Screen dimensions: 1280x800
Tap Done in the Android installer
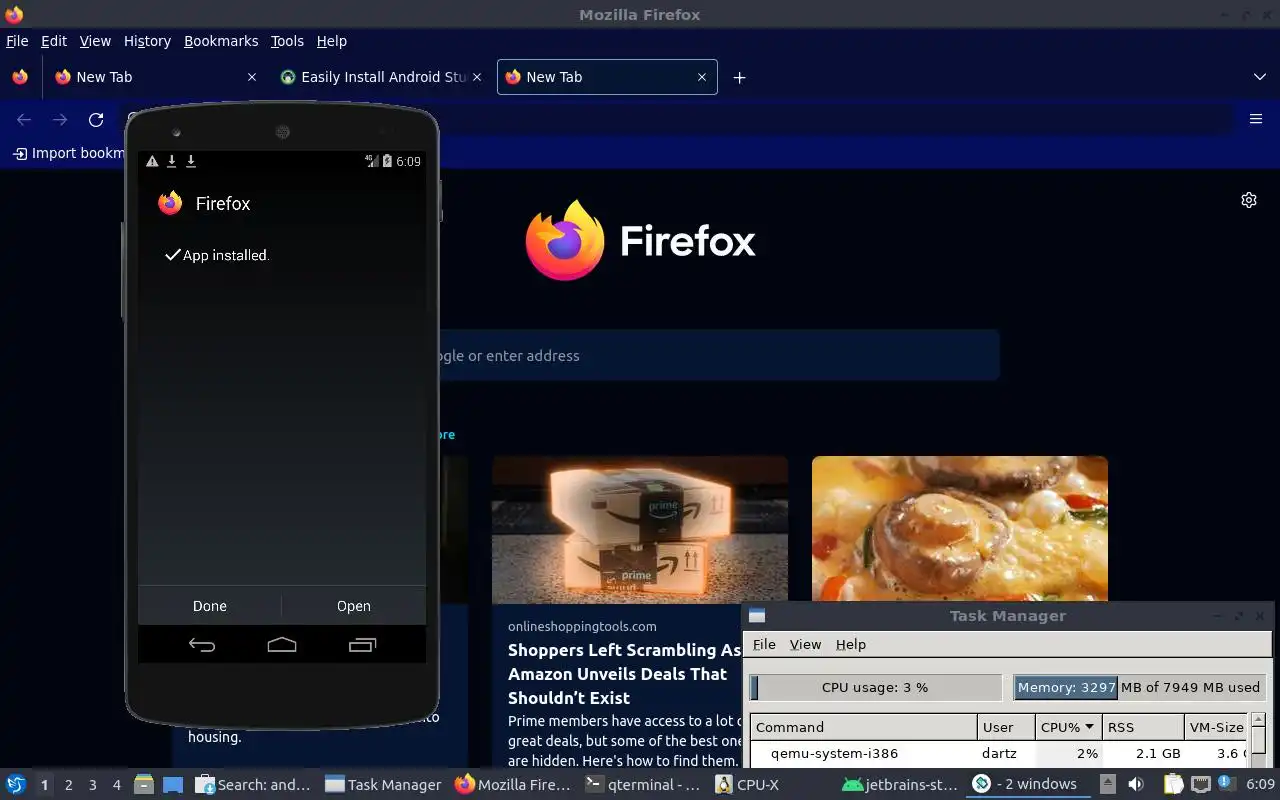coord(210,606)
